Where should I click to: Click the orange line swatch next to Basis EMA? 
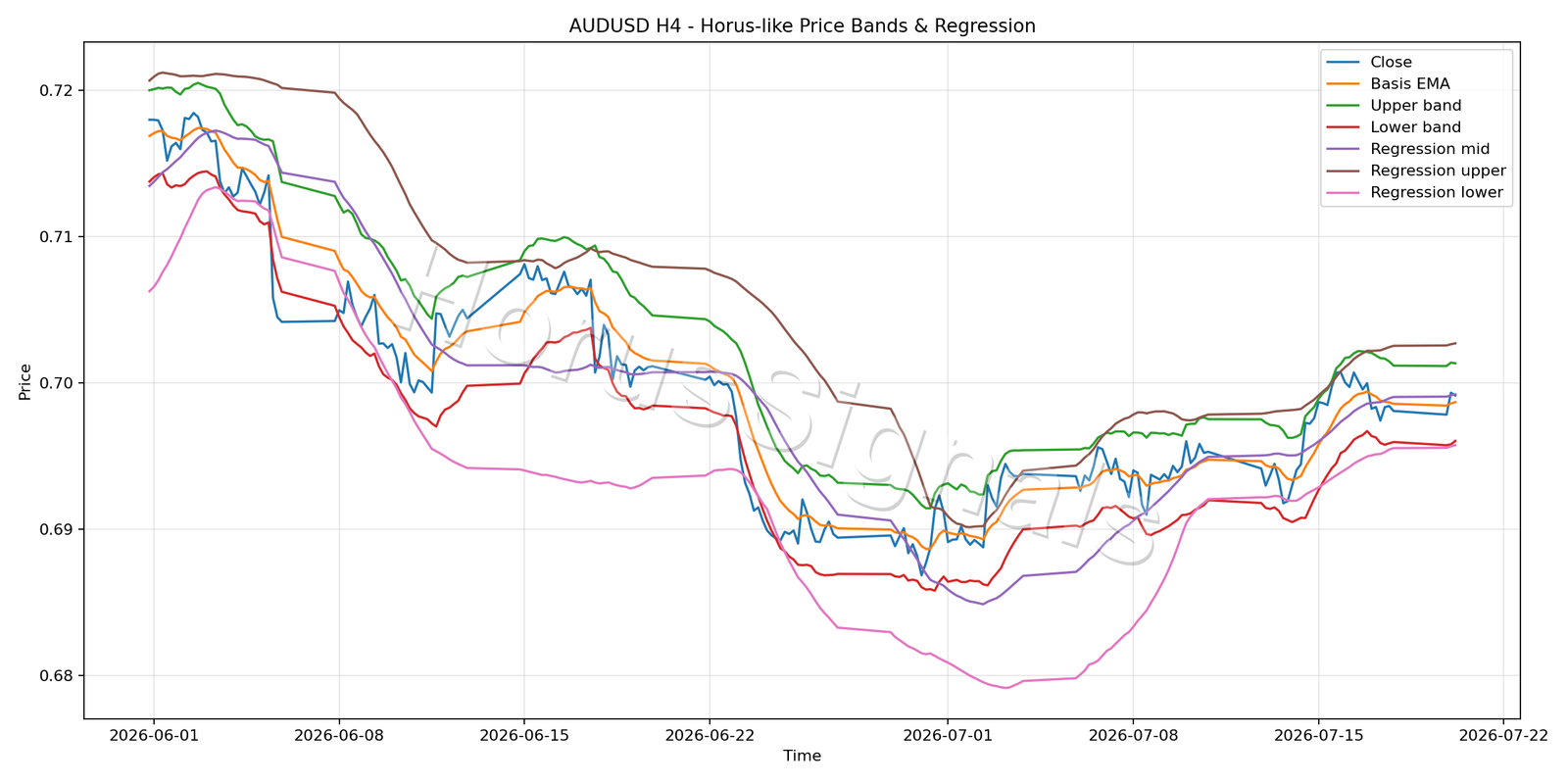pos(1343,84)
